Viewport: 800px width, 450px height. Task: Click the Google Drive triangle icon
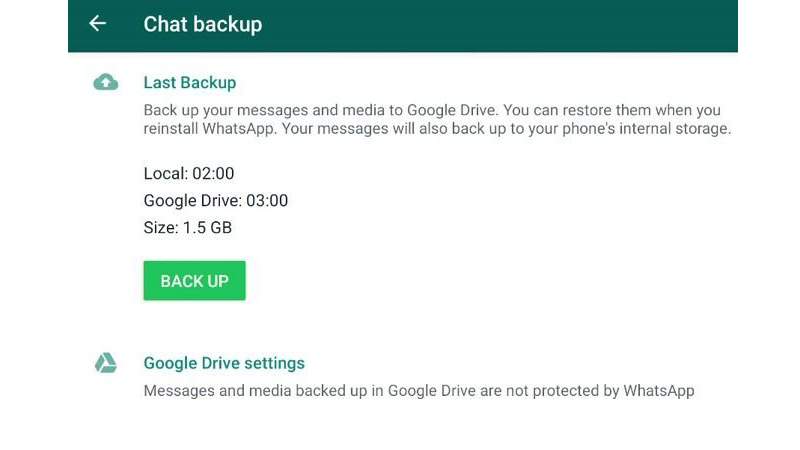[x=105, y=363]
